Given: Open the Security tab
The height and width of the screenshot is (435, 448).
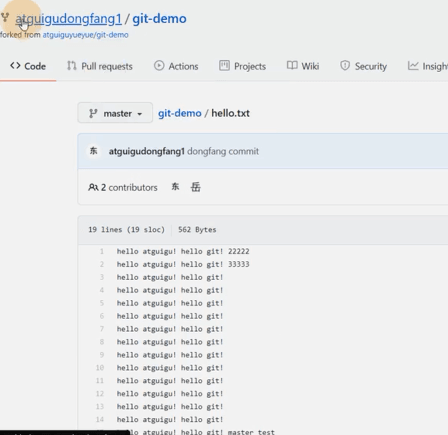Looking at the screenshot, I should click(x=363, y=66).
